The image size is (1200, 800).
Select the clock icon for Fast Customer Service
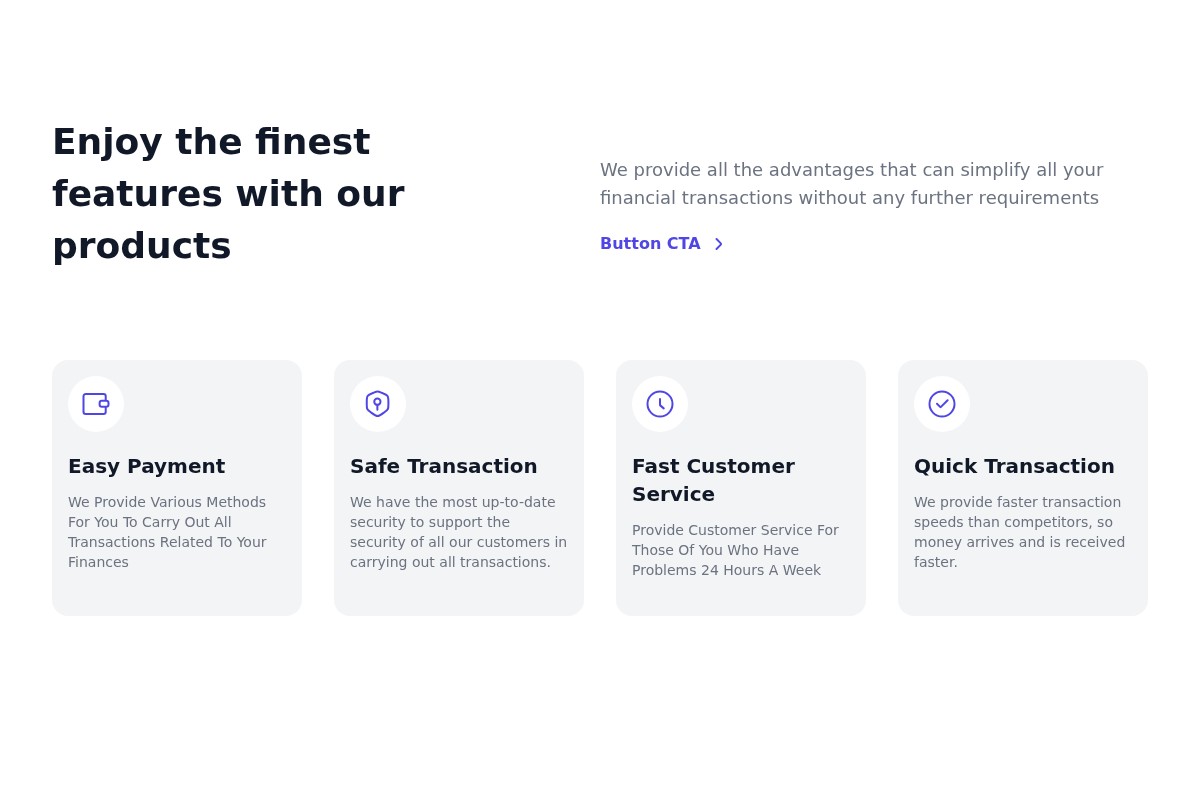[660, 404]
